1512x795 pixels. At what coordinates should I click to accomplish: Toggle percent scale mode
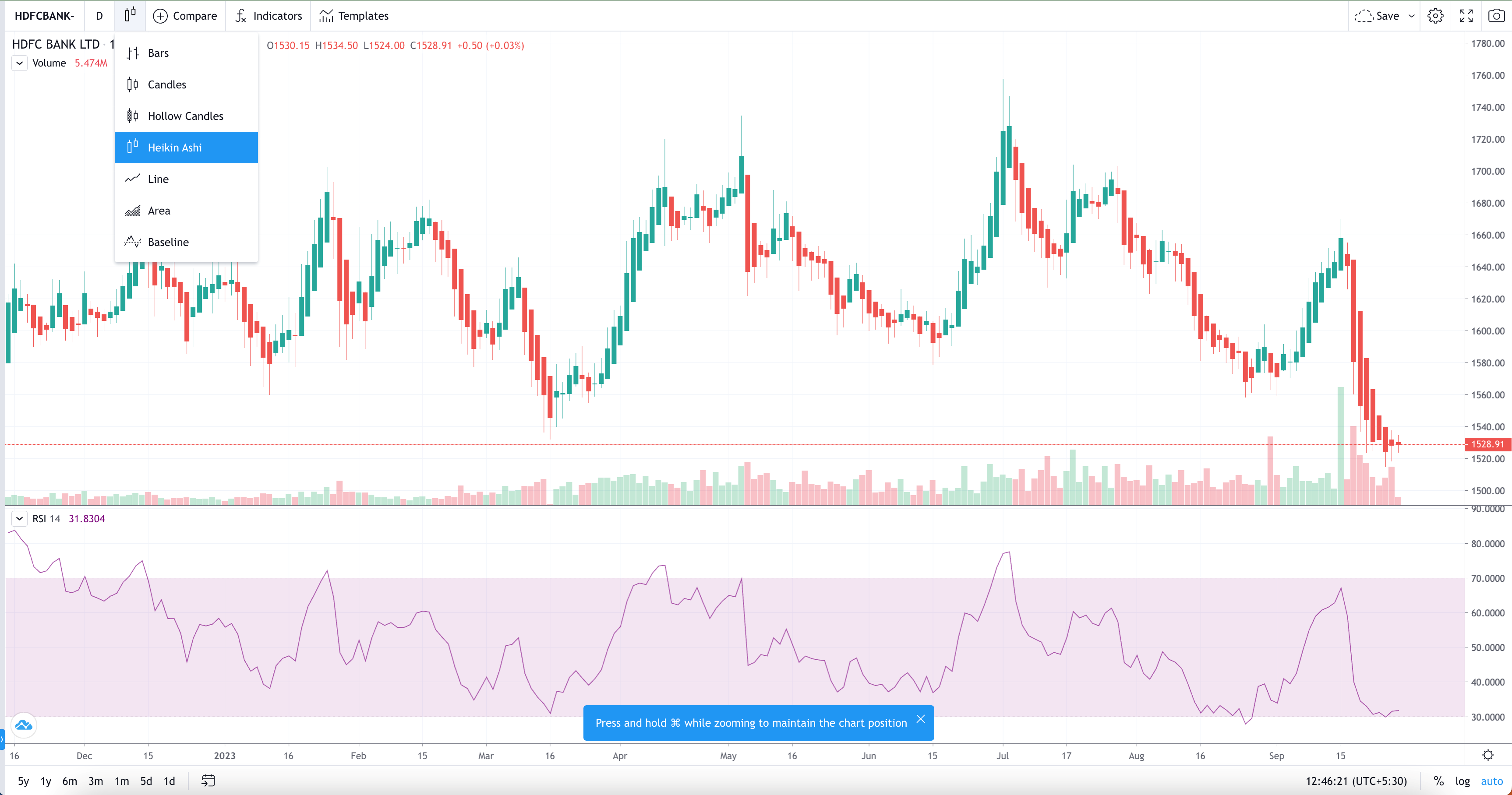(1438, 781)
